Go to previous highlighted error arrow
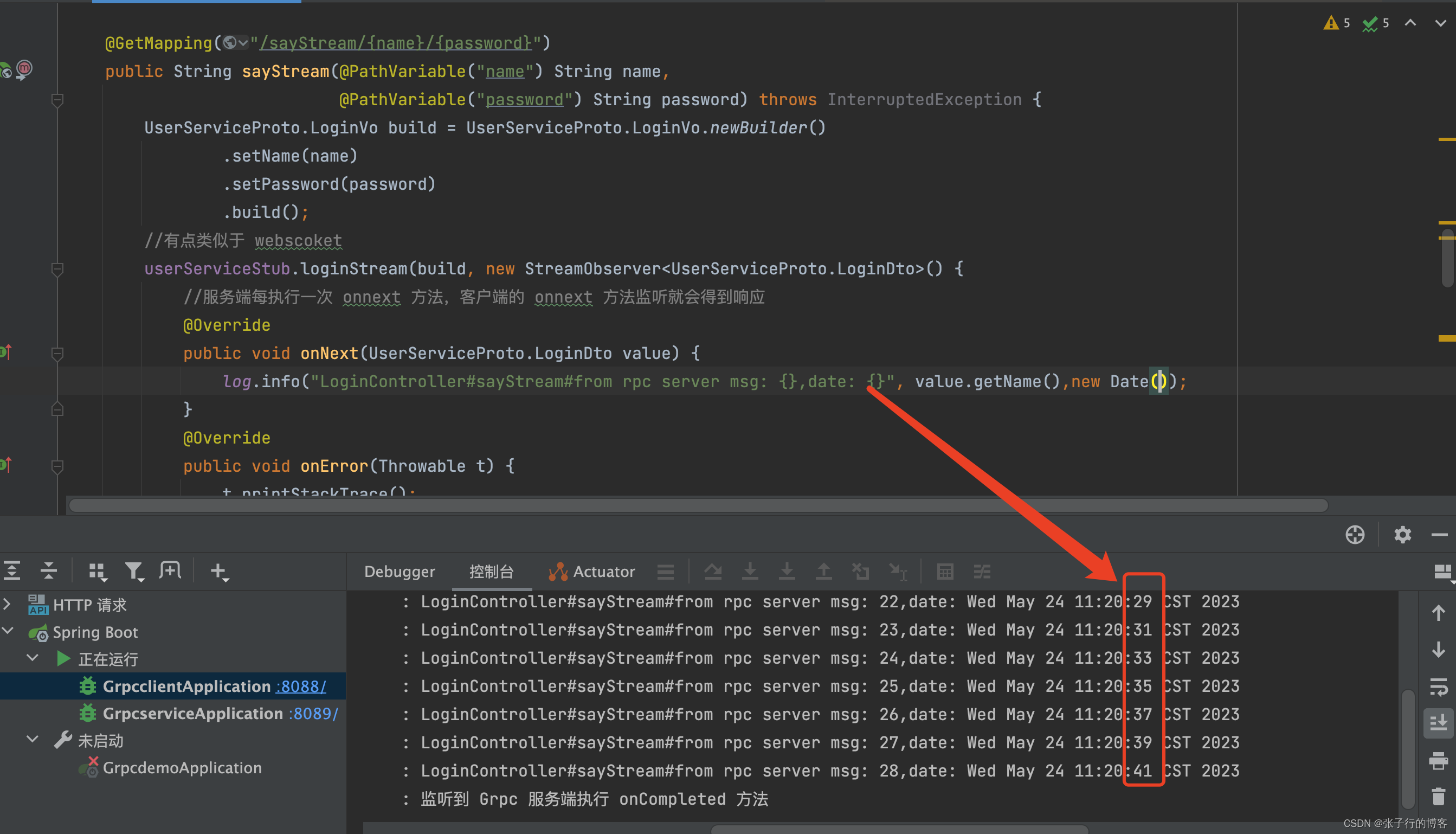This screenshot has width=1456, height=834. point(1410,23)
